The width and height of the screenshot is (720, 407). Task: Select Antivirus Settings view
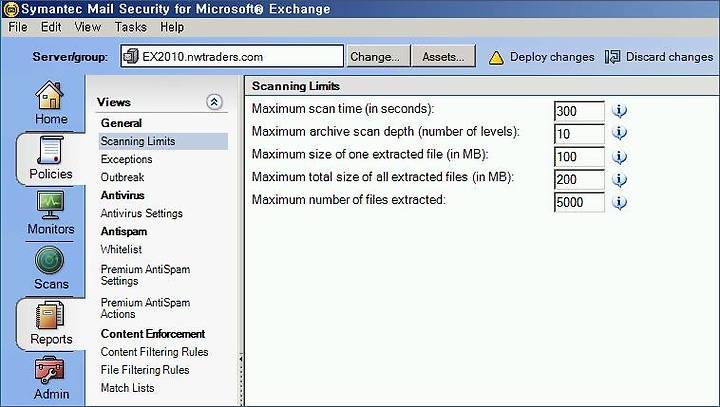(141, 214)
